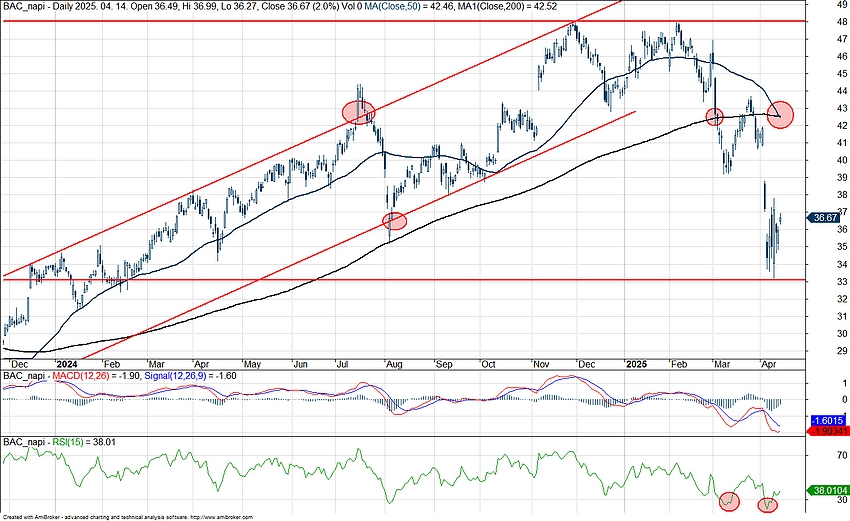This screenshot has width=850, height=521.
Task: Click the 38.0104 RSI value tag
Action: [x=828, y=490]
